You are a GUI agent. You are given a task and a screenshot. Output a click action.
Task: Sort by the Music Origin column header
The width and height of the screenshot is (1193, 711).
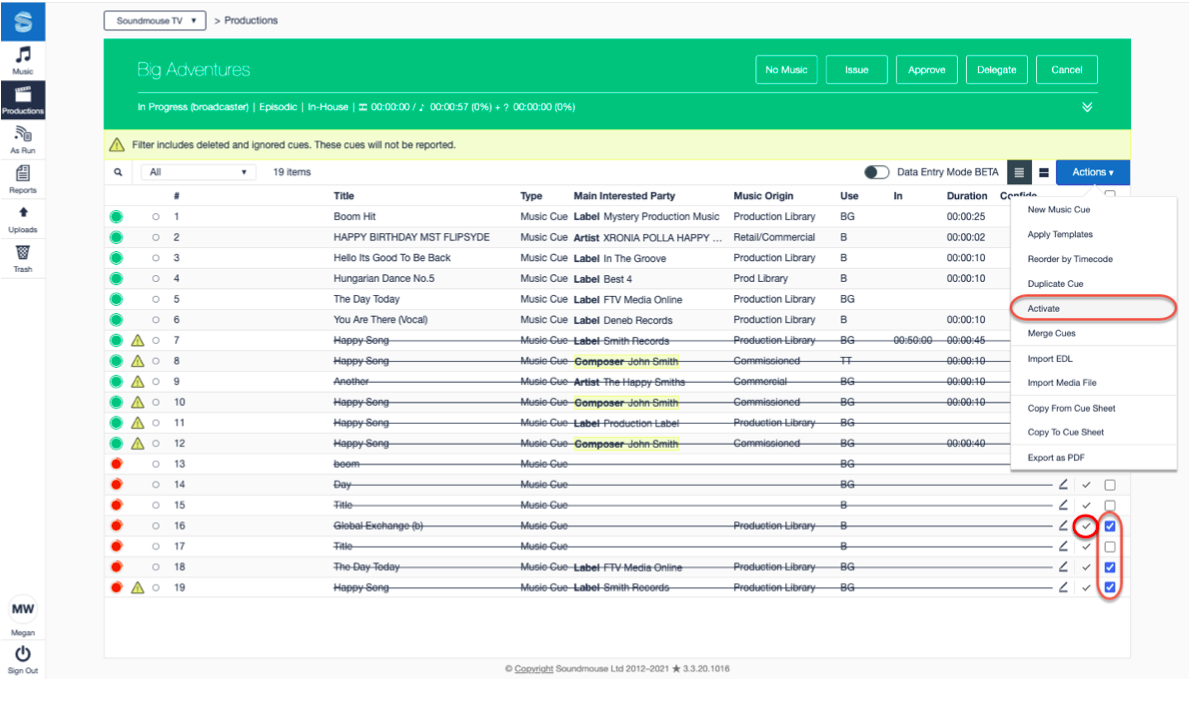coord(763,196)
